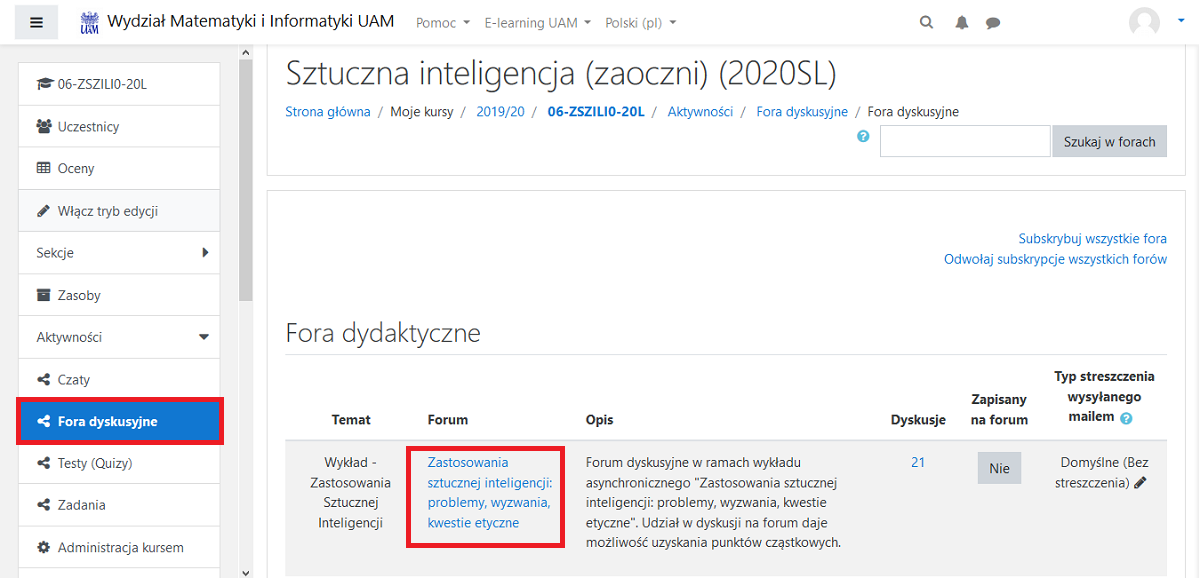Click Nie to subscribe to the forum
This screenshot has width=1200, height=580.
(999, 467)
